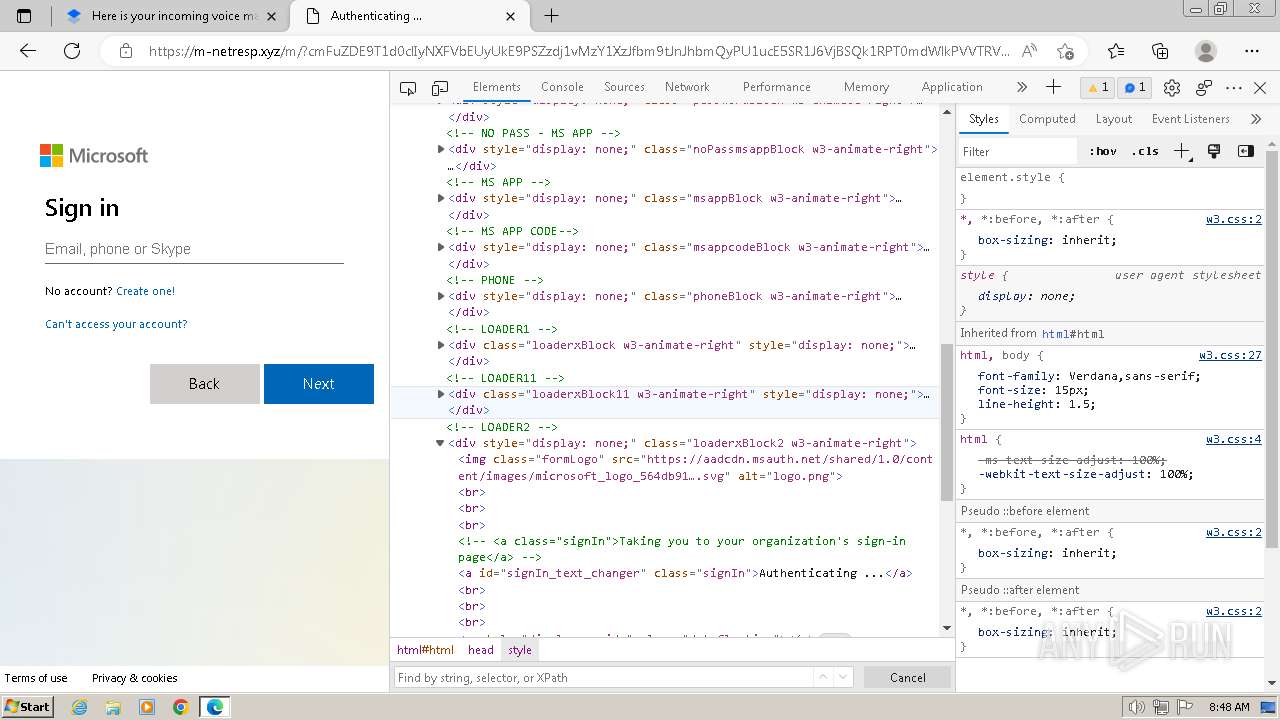Open the Collections icon

[x=1160, y=51]
